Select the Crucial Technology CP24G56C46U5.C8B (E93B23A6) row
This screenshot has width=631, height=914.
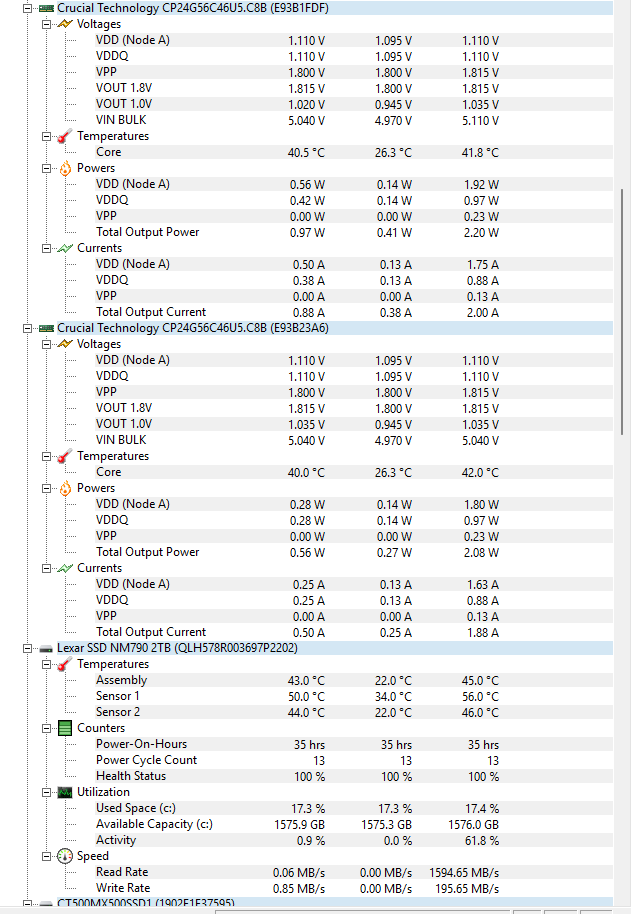[x=334, y=328]
